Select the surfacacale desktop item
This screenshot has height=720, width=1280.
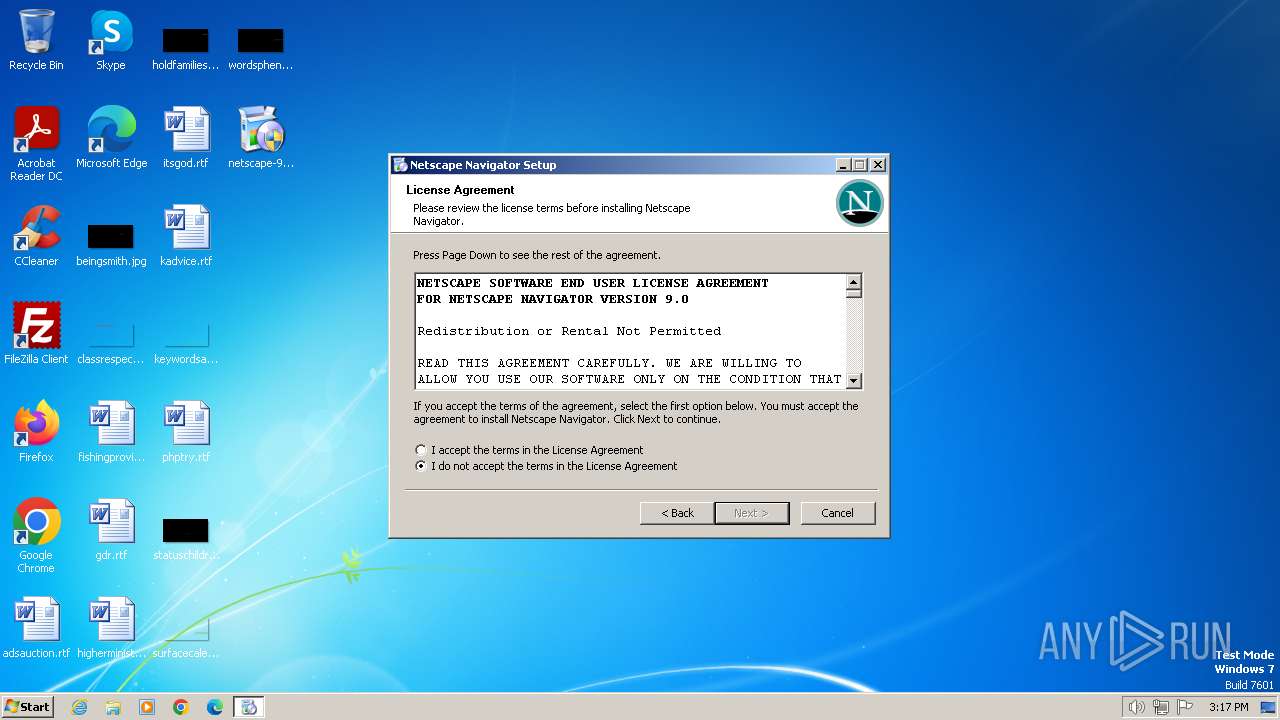186,636
